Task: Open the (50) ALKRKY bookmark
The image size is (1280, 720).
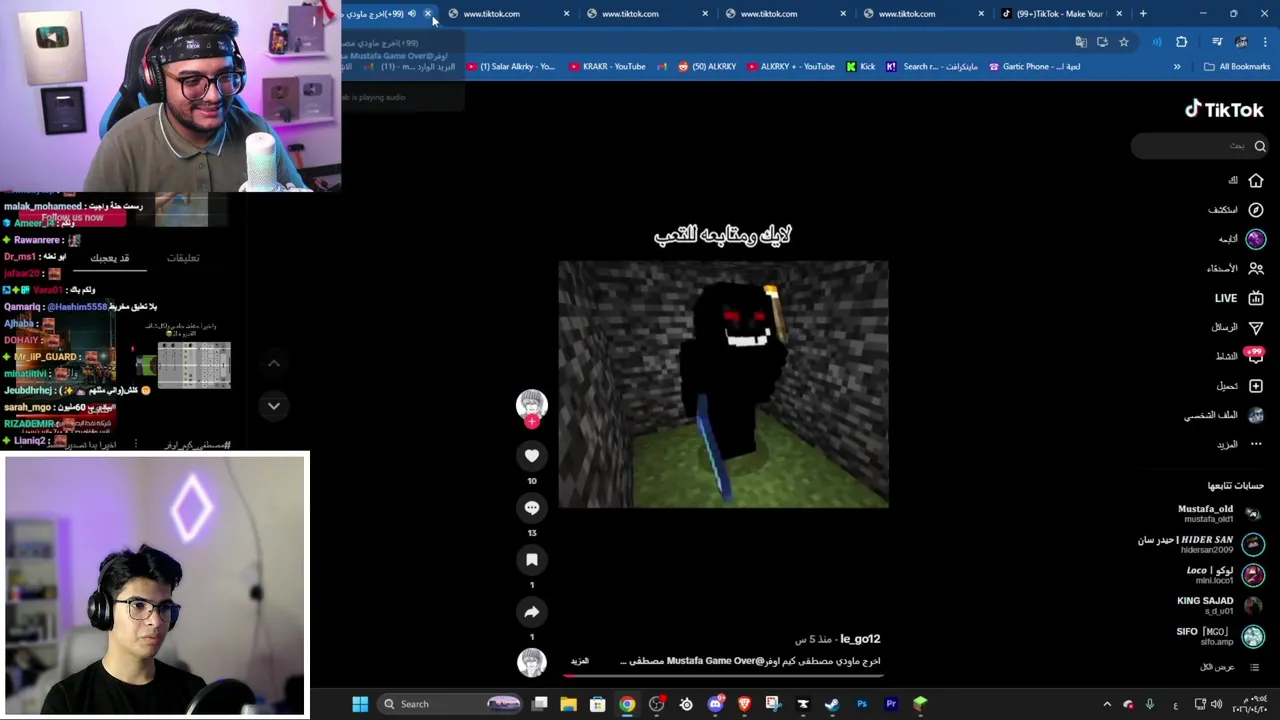Action: [x=707, y=67]
